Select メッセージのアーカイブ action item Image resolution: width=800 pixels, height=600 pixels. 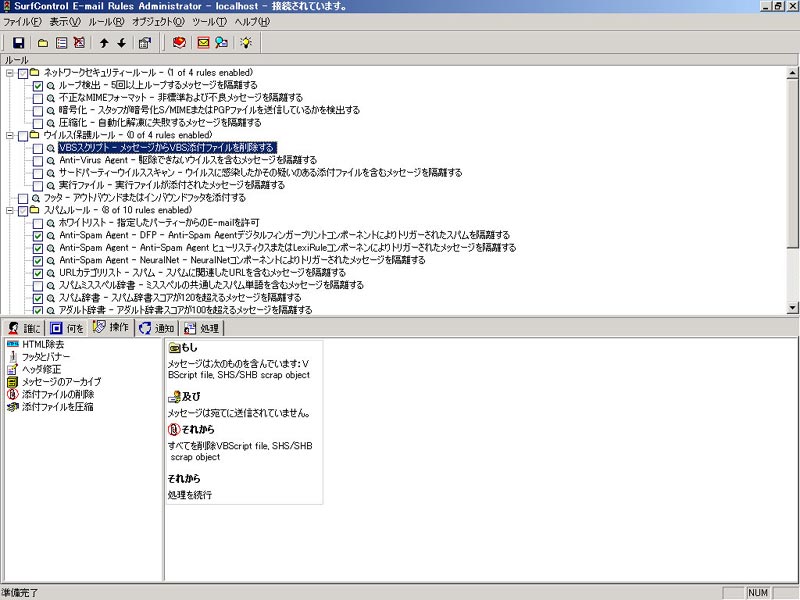(54, 382)
